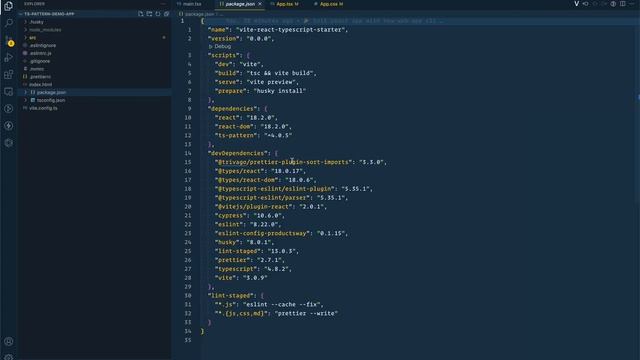640x360 pixels.
Task: Open the lightning bolt activity bar view
Action: point(9,126)
